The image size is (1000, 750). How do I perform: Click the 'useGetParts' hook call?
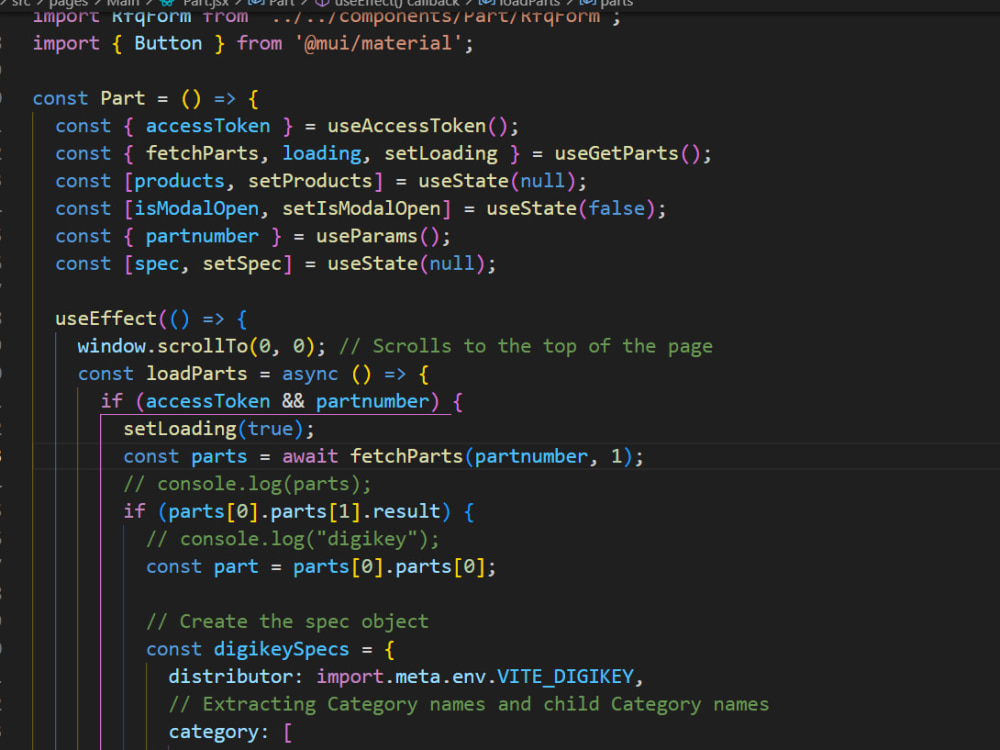coord(617,153)
